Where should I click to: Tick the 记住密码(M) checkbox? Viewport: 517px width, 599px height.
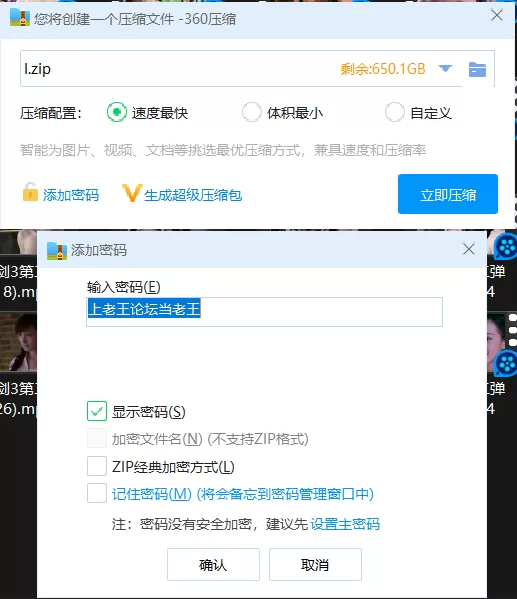pyautogui.click(x=97, y=493)
